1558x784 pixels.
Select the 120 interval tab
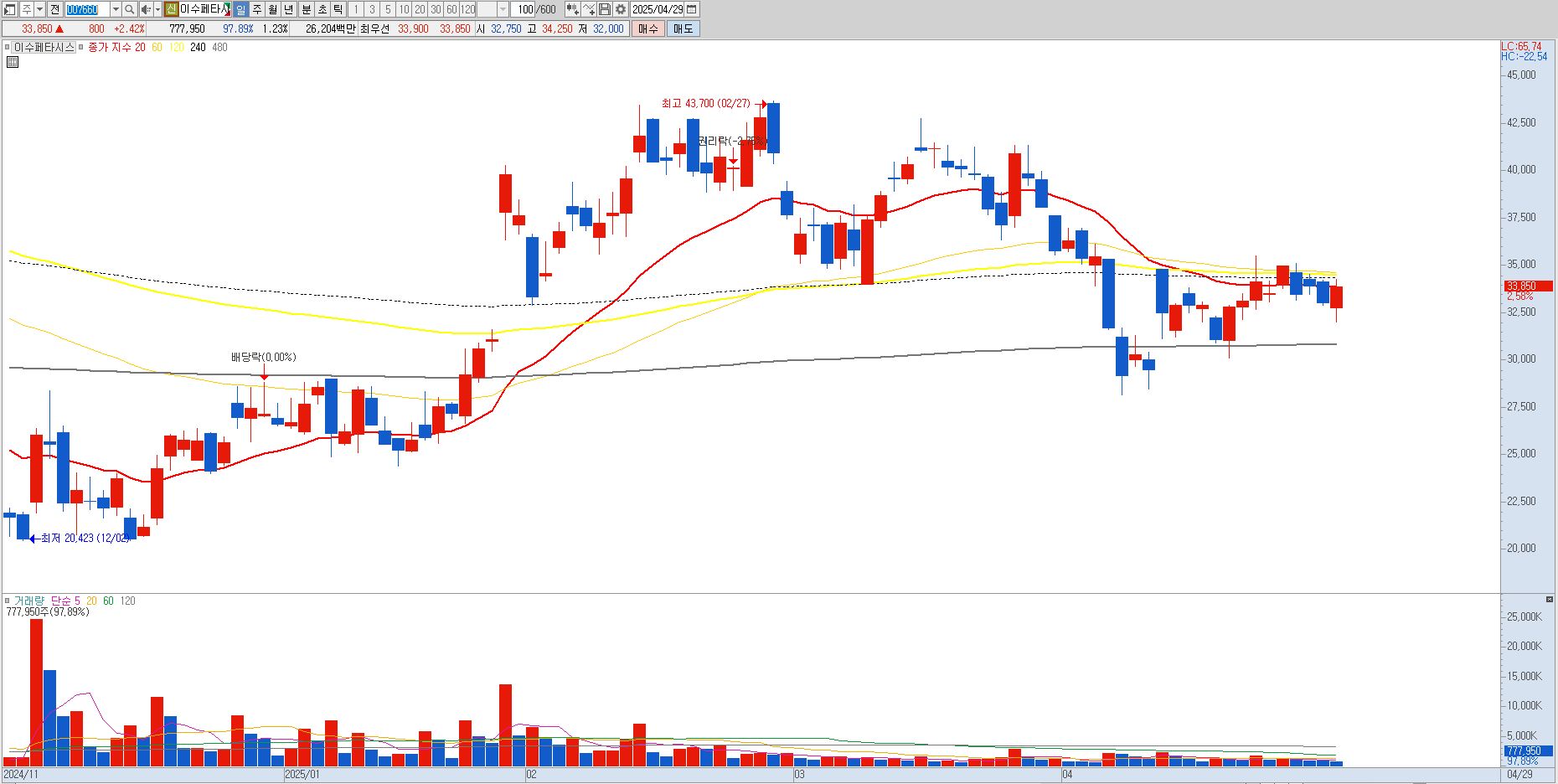pos(467,9)
